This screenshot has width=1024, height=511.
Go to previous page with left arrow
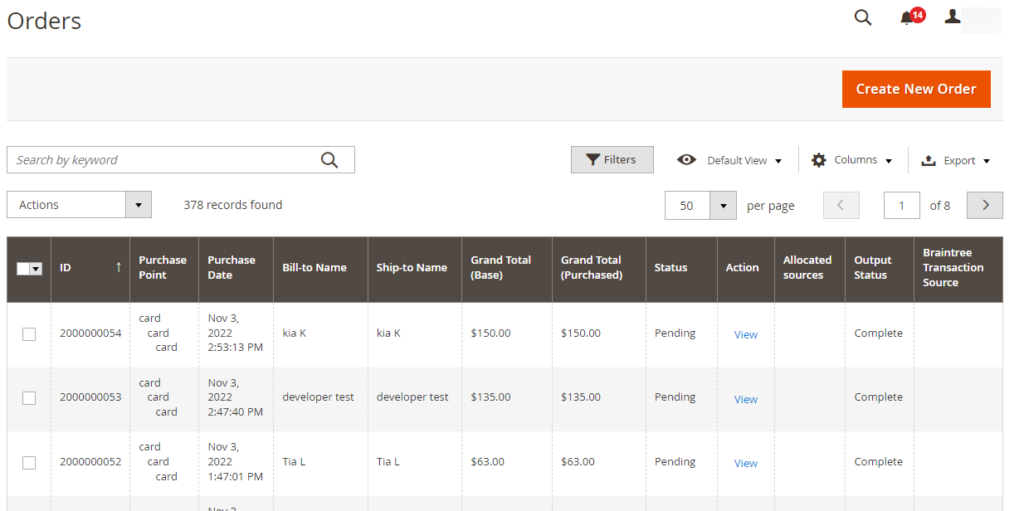point(840,205)
